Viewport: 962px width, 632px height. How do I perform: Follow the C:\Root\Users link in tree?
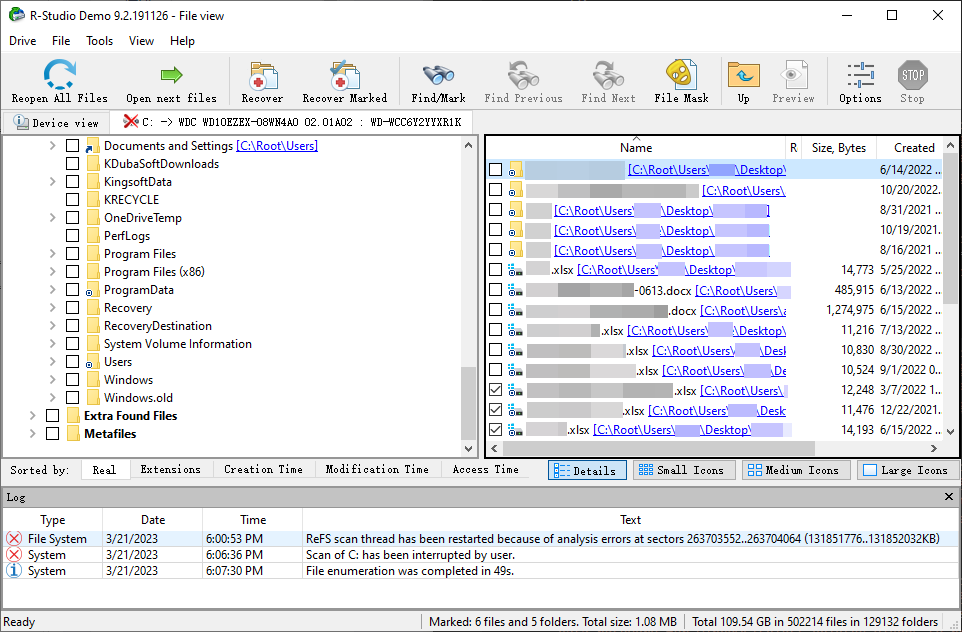pyautogui.click(x=277, y=146)
